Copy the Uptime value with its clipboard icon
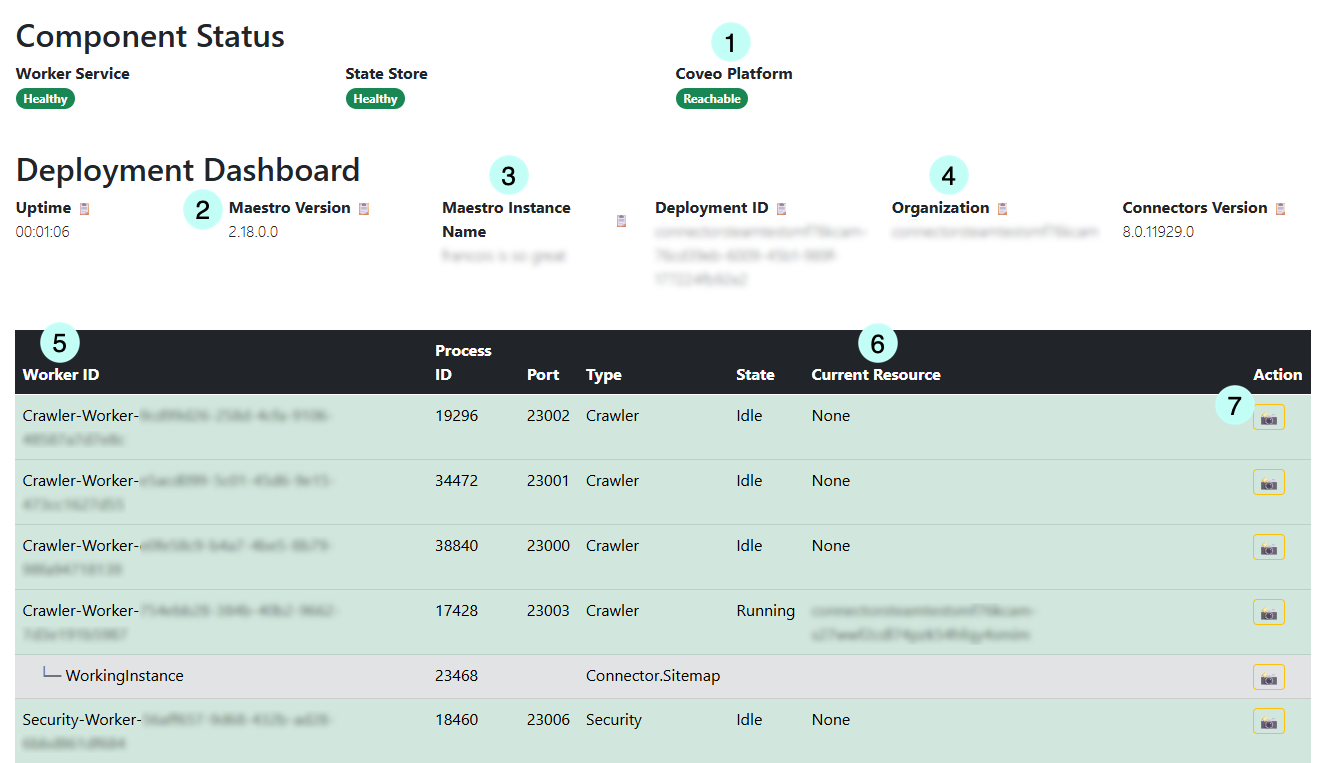Screen dimensions: 1326x763 (x=84, y=207)
